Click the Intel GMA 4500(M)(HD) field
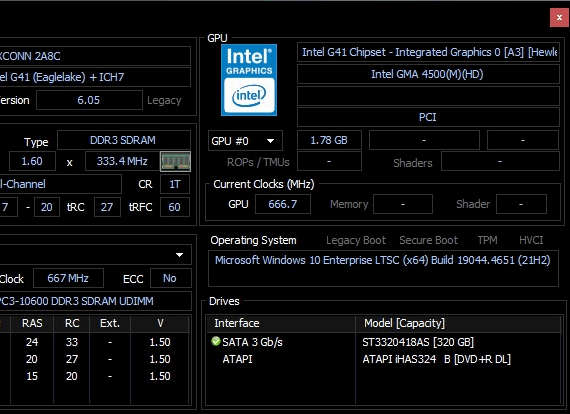This screenshot has width=570, height=414. (x=428, y=74)
